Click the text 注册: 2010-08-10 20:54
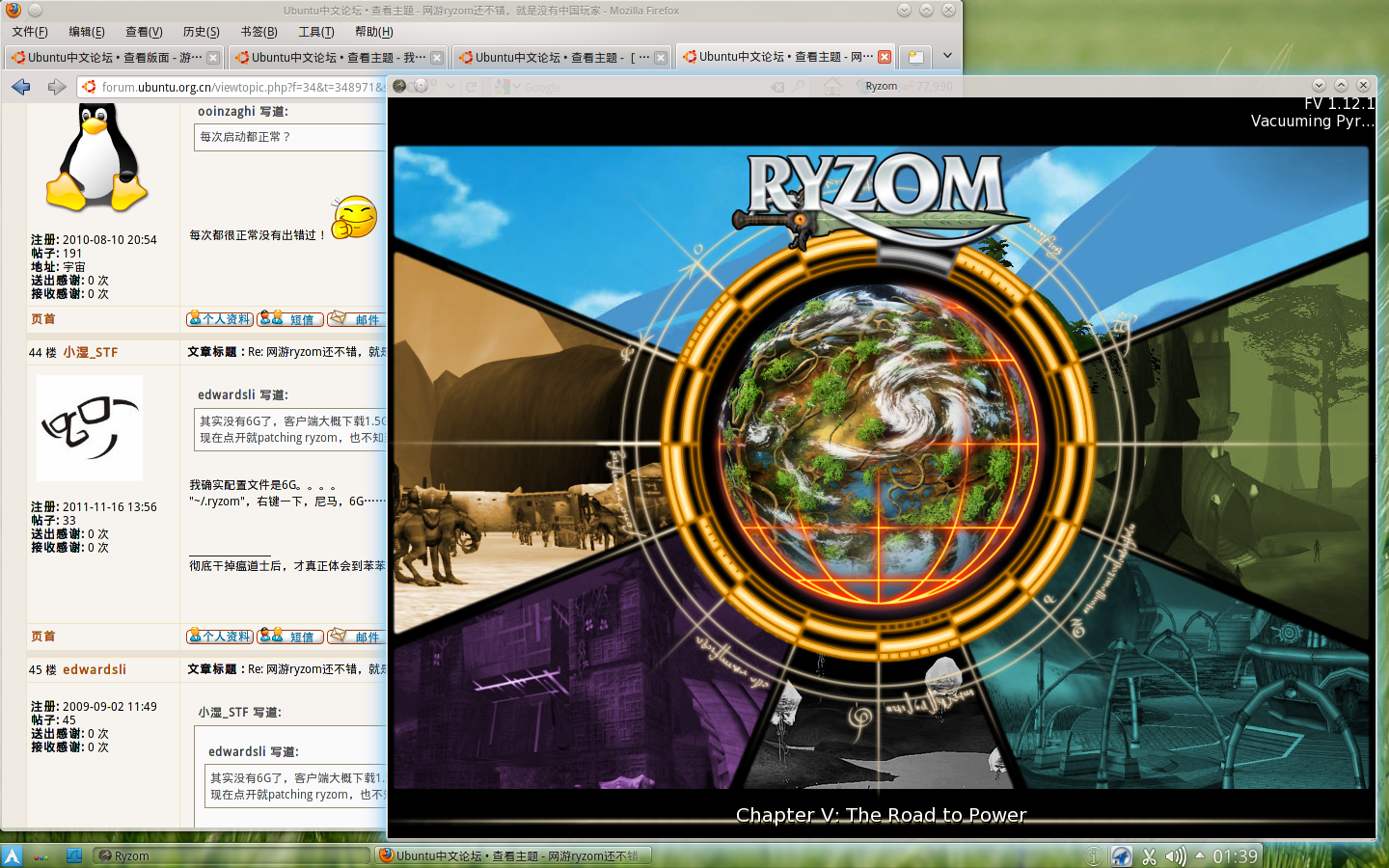The height and width of the screenshot is (868, 1389). point(94,240)
